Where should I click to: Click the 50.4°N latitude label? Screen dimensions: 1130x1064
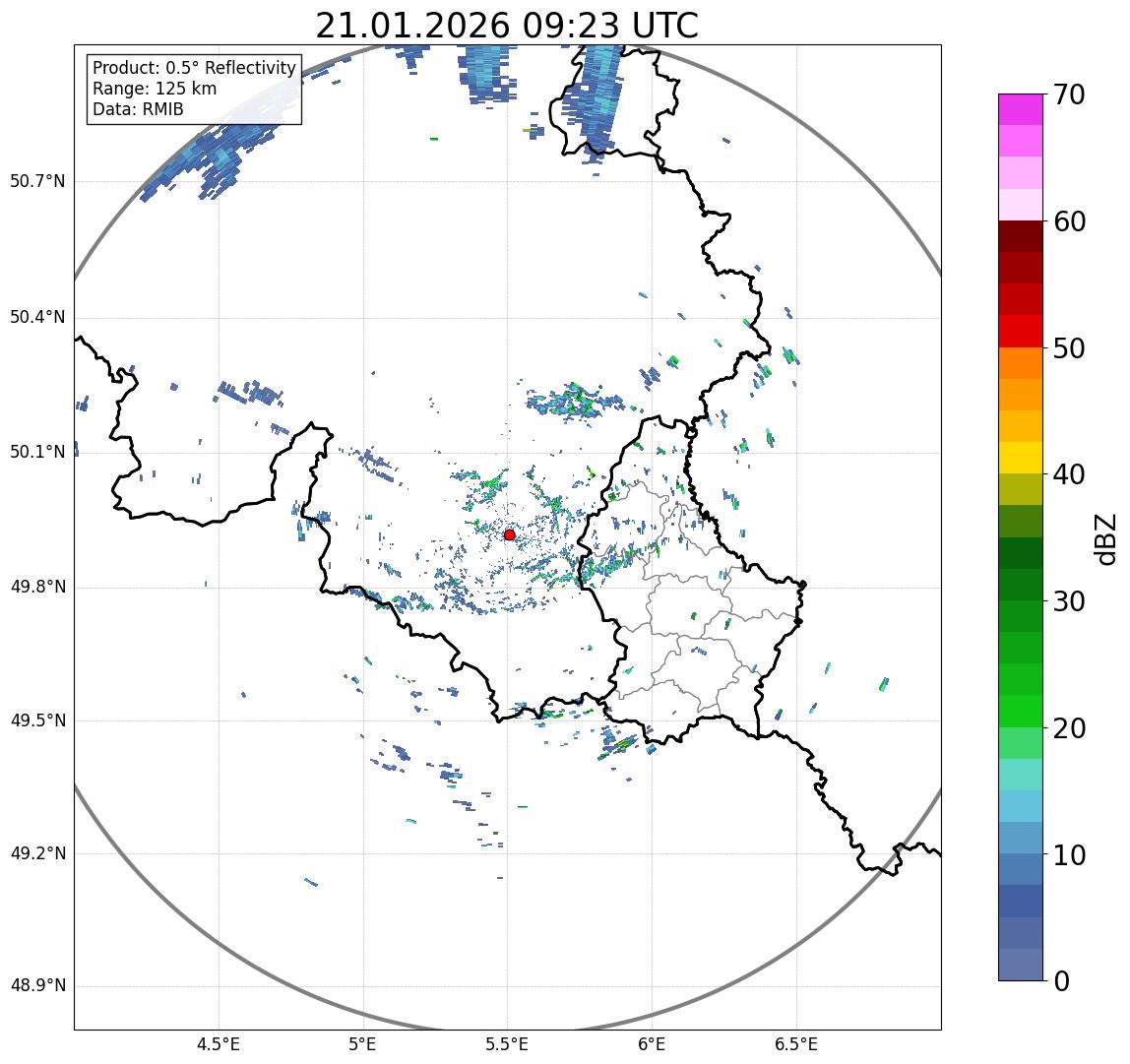(37, 317)
